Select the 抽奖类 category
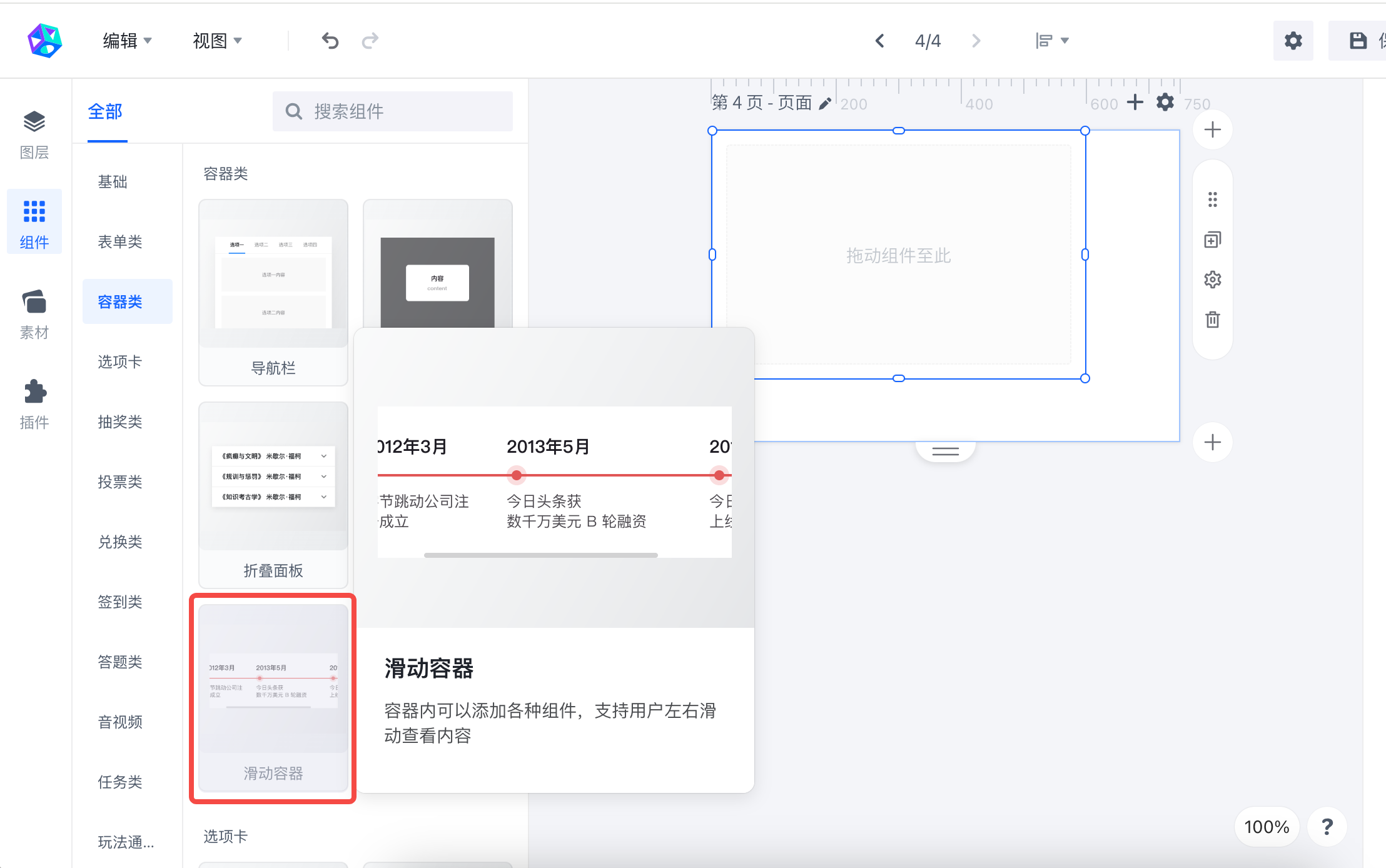 pyautogui.click(x=120, y=422)
